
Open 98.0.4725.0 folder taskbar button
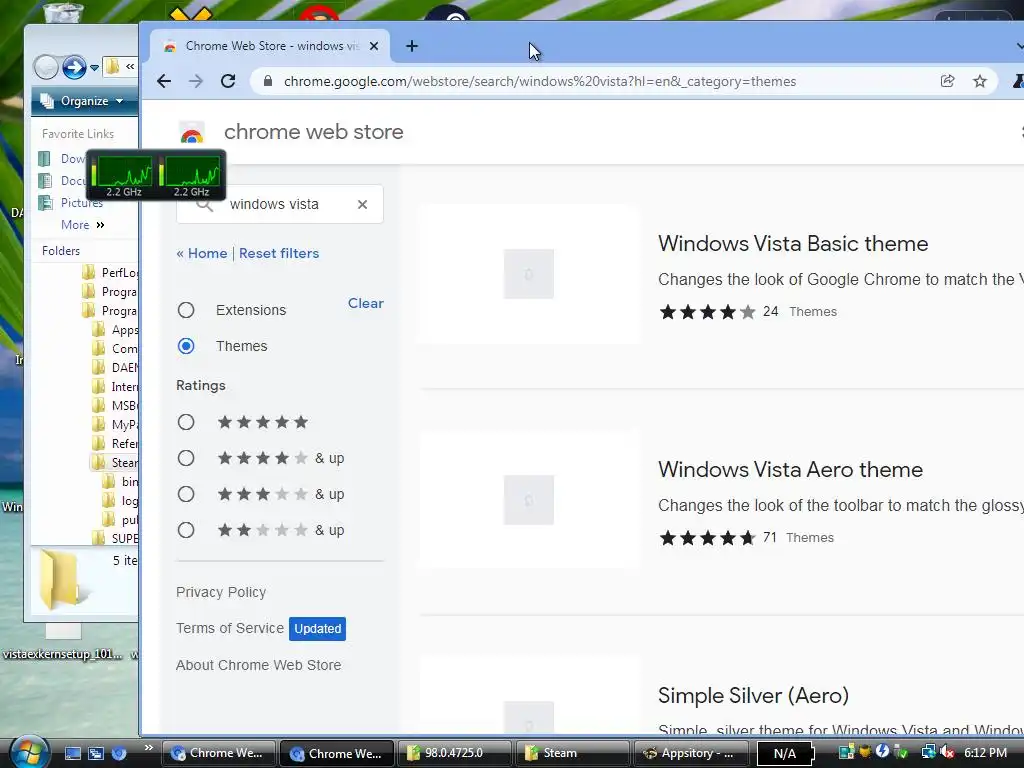454,753
